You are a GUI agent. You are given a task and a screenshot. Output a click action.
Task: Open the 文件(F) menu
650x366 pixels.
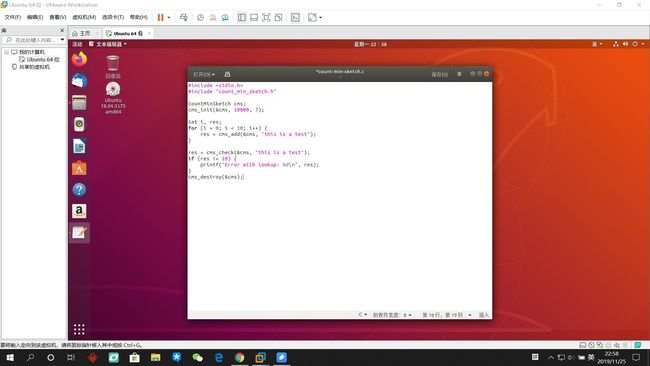12,17
